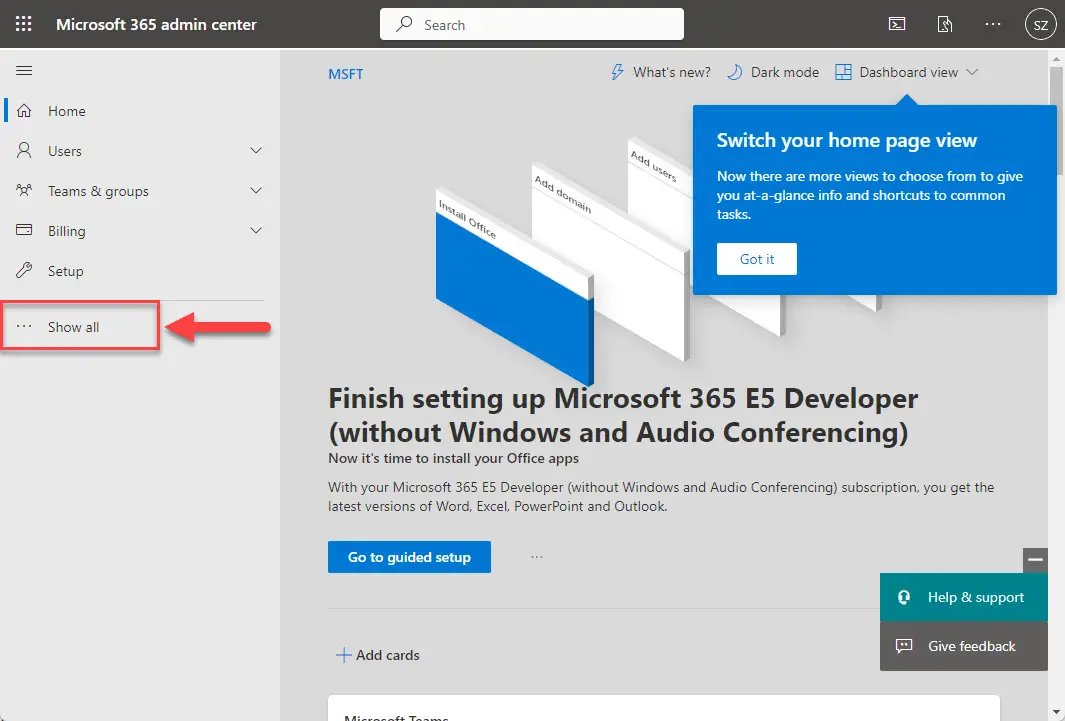Open the Dashboard view dropdown
Image resolution: width=1065 pixels, height=721 pixels.
[x=907, y=72]
